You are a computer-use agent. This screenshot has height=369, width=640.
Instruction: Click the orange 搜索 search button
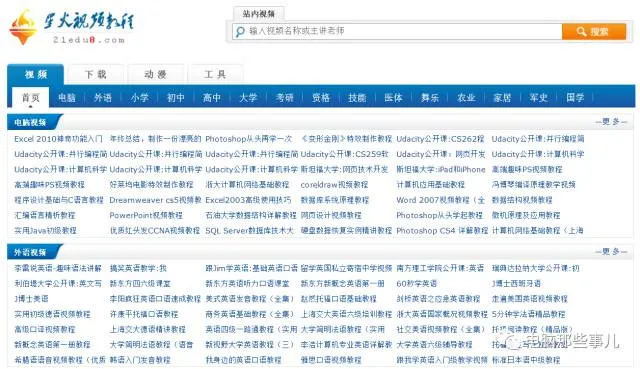594,31
